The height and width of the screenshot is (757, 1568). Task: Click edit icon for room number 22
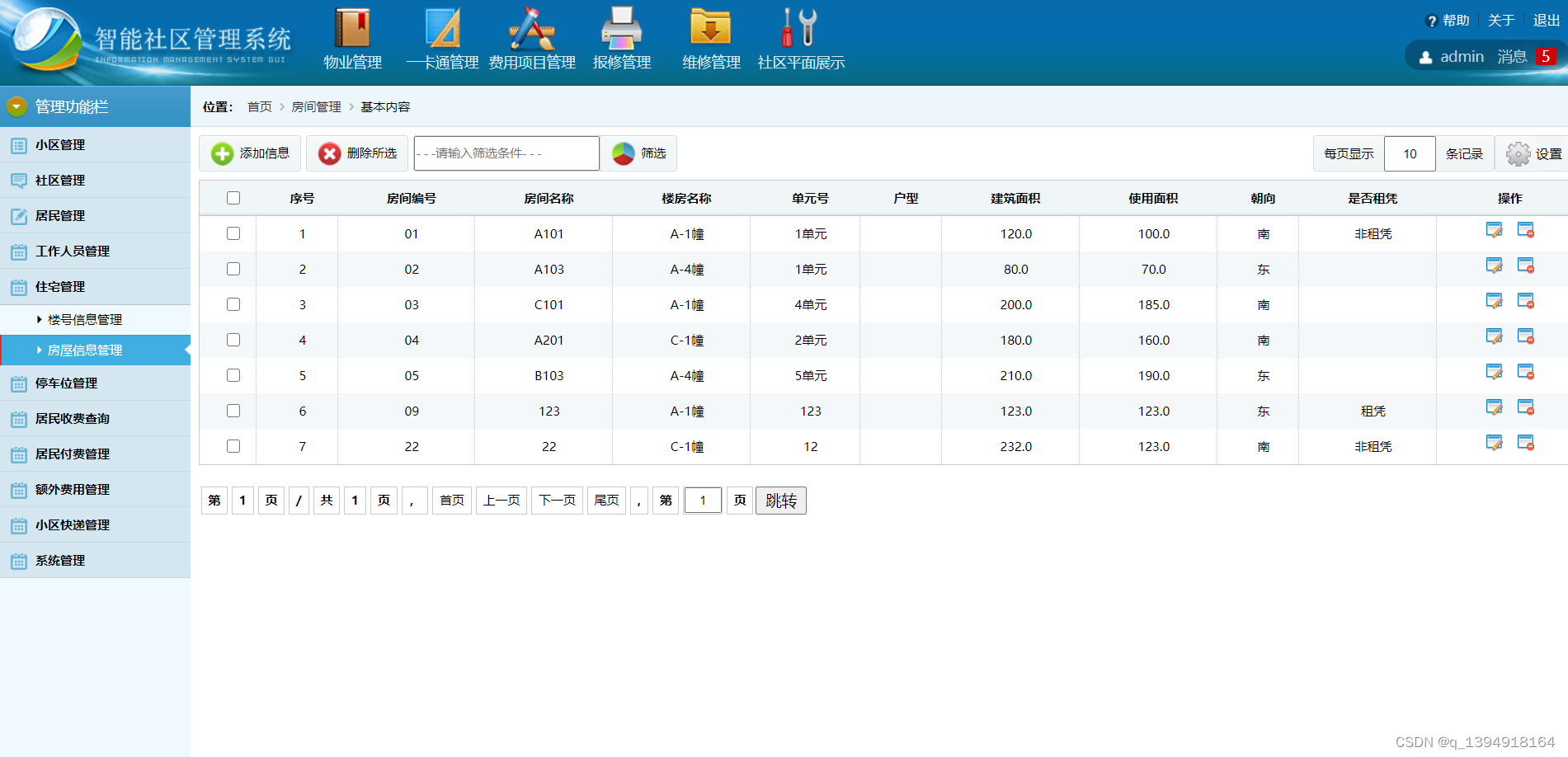pyautogui.click(x=1494, y=444)
